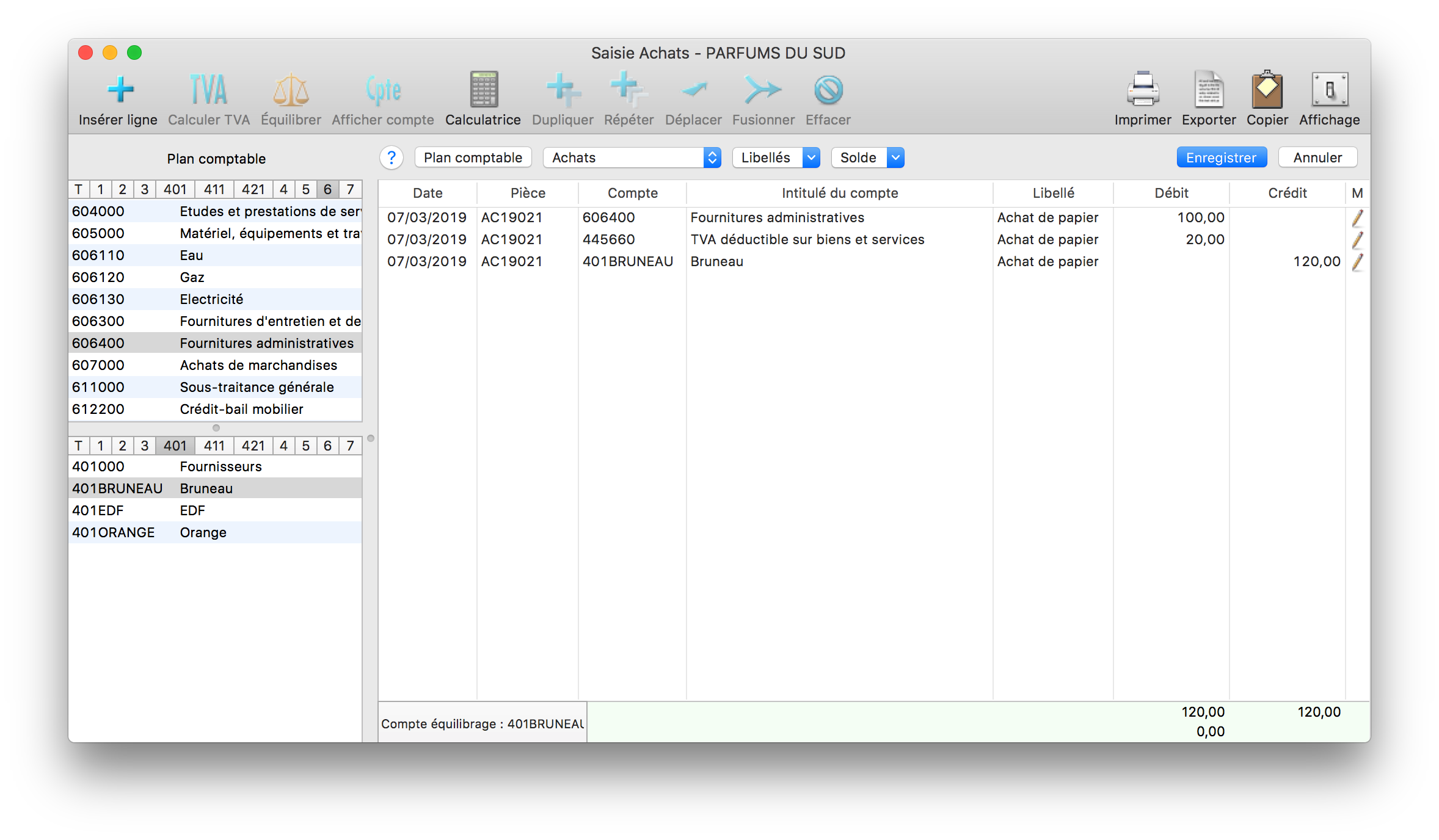Switch to tab 421 in the lower account list
Image resolution: width=1439 pixels, height=840 pixels.
pos(253,446)
